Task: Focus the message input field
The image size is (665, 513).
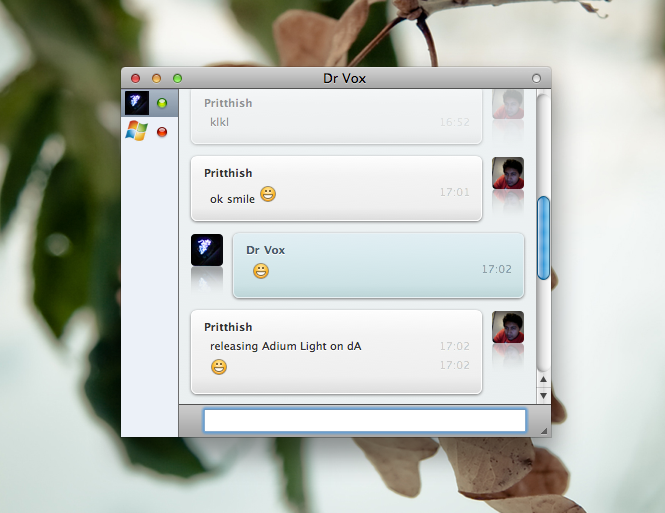Action: pyautogui.click(x=365, y=420)
